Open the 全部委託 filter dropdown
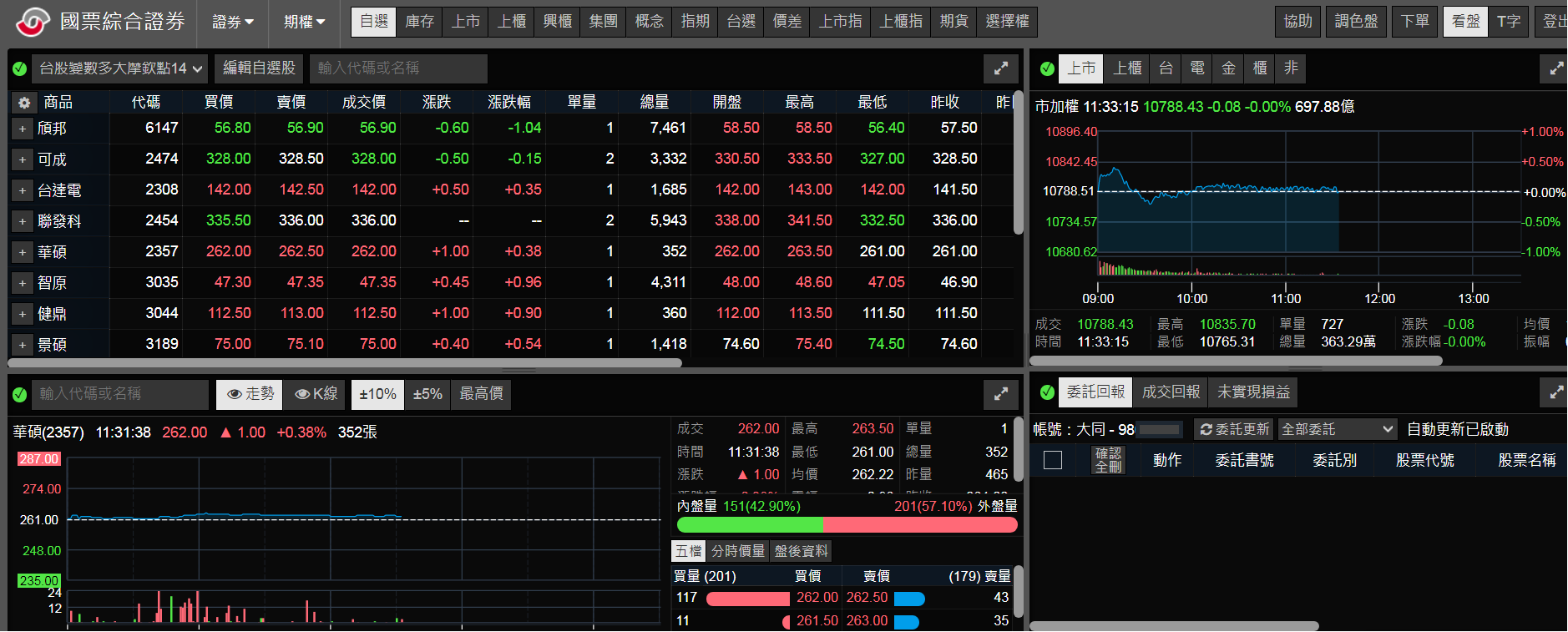The width and height of the screenshot is (1568, 632). click(1336, 429)
